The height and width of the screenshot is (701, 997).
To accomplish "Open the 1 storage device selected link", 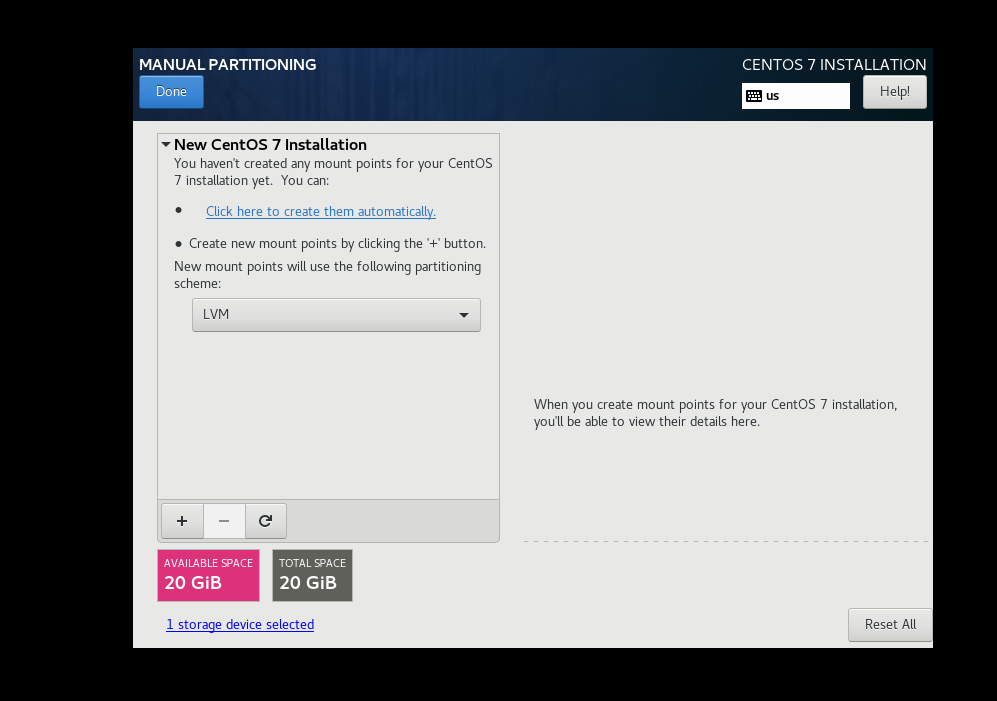I will coord(240,625).
